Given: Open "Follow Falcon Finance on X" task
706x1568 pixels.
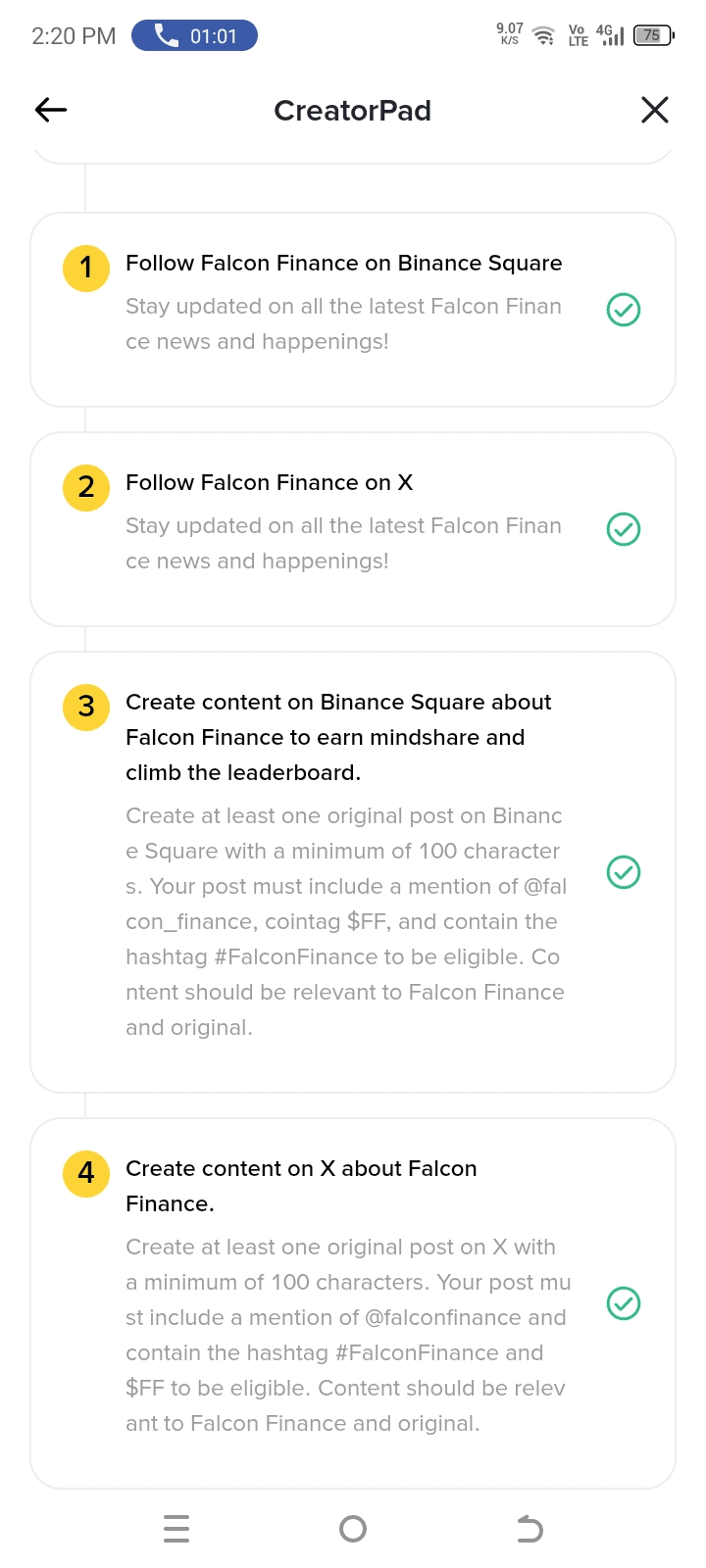Looking at the screenshot, I should [269, 483].
